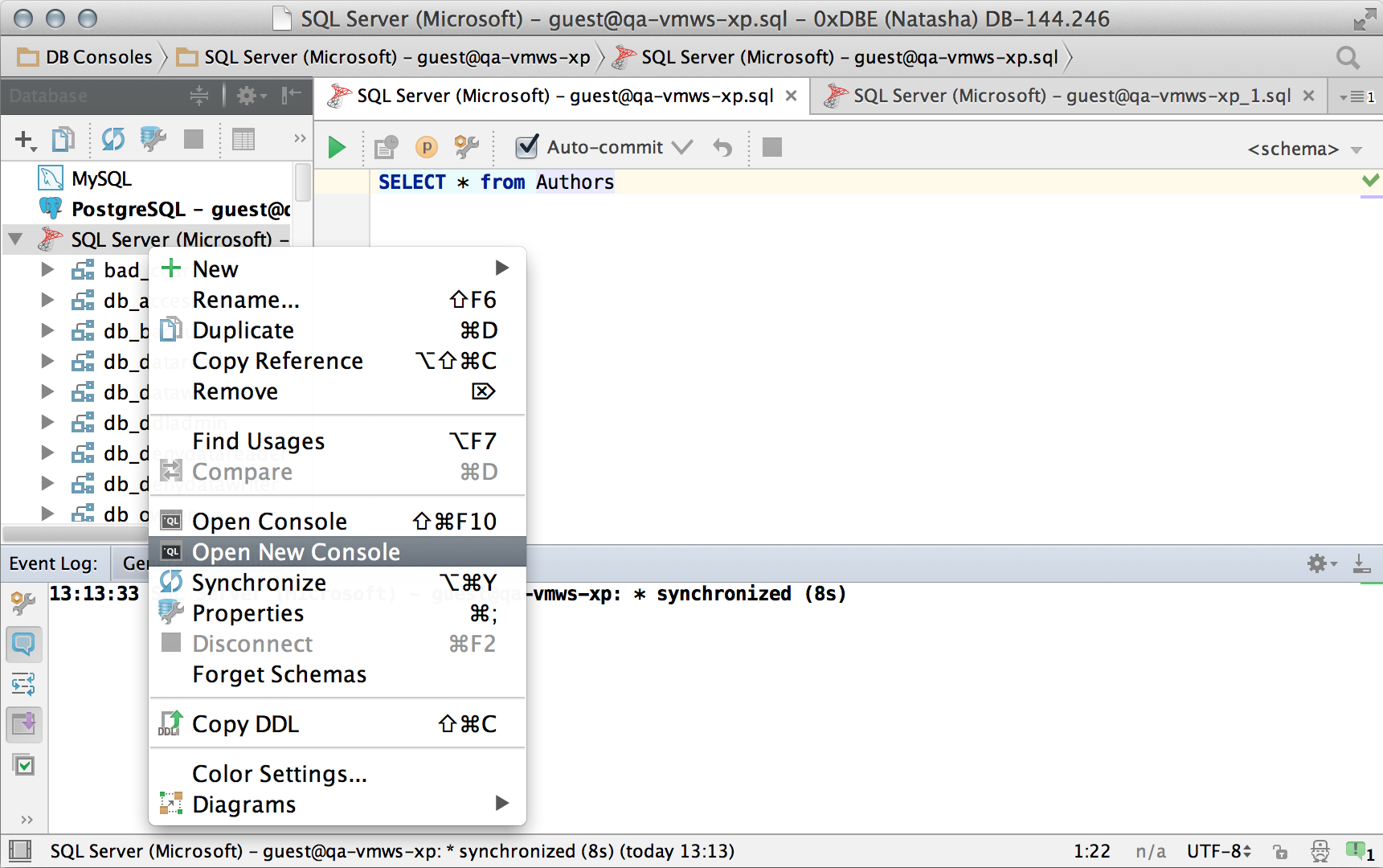This screenshot has height=868, width=1383.
Task: Expand hidden Event Log sidebar tools chevron
Action: point(27,819)
